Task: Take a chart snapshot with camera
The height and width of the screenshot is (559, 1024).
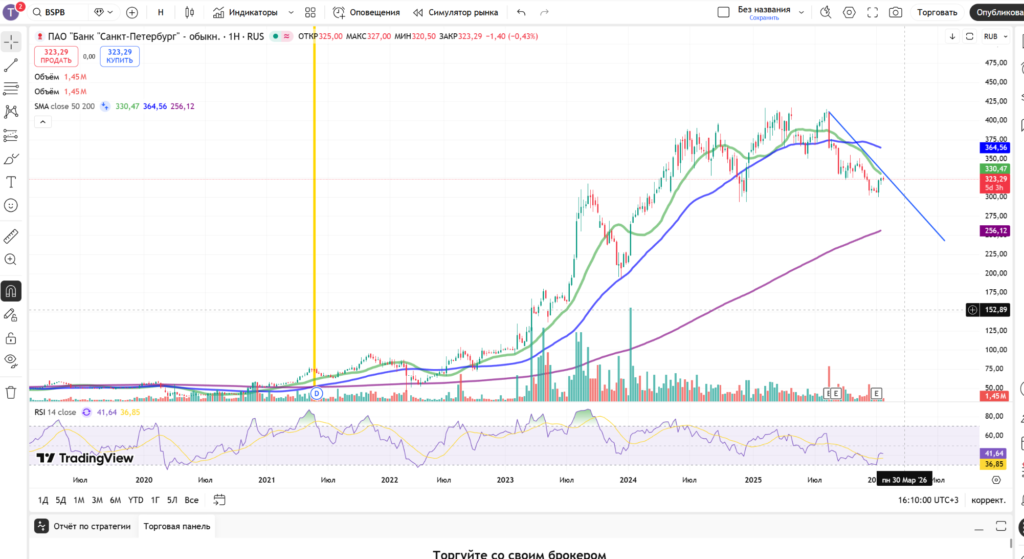Action: coord(896,12)
